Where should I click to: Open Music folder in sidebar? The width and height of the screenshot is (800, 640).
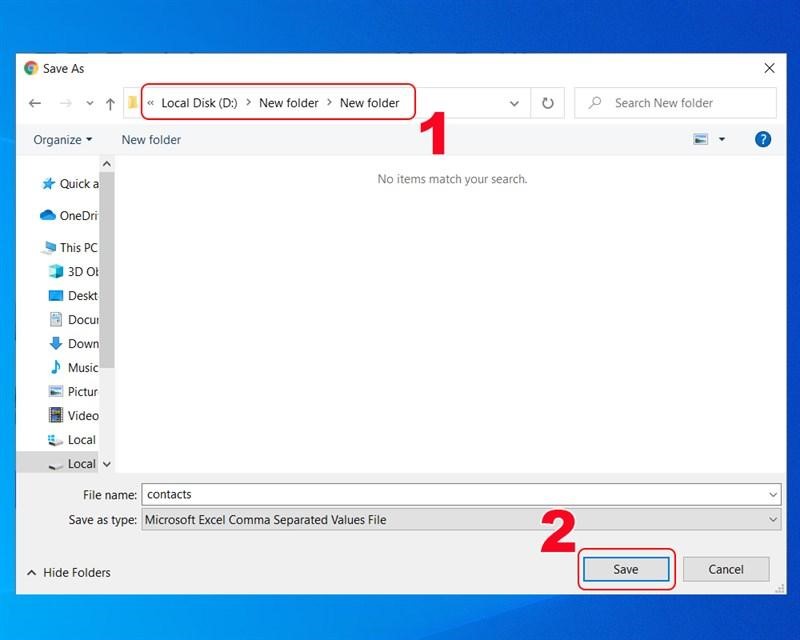(73, 367)
